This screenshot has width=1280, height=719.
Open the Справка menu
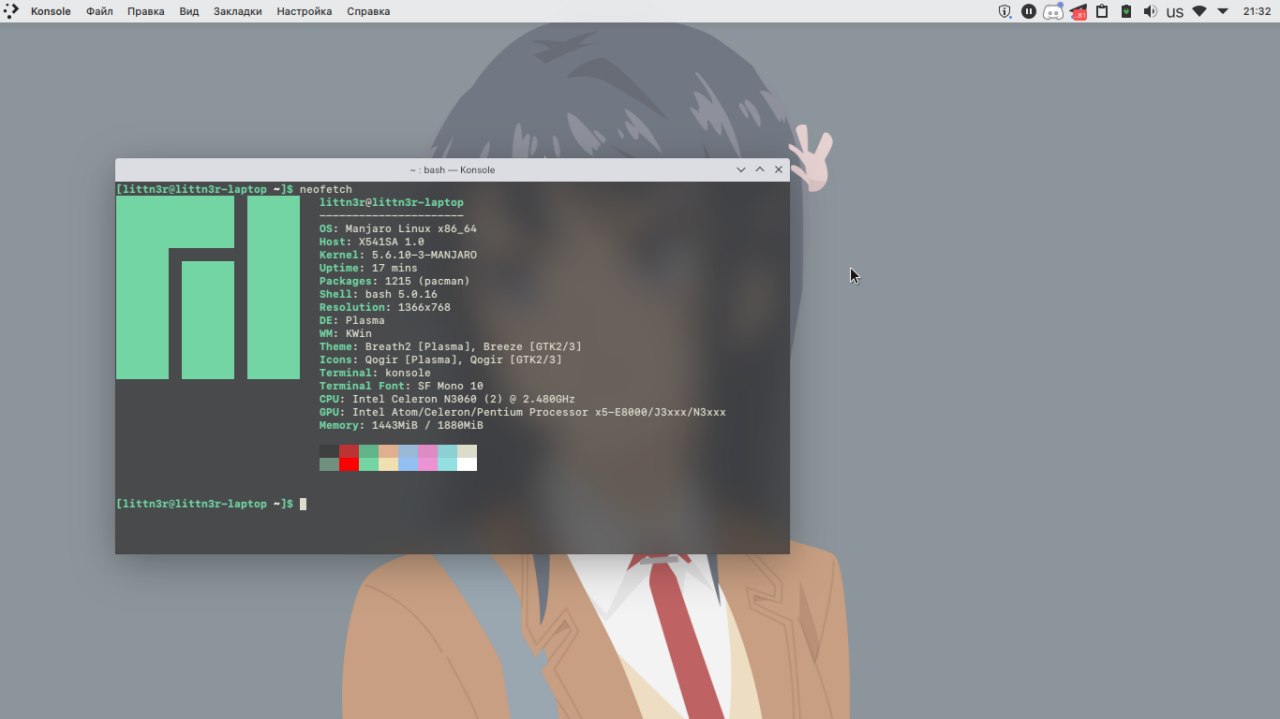[368, 12]
